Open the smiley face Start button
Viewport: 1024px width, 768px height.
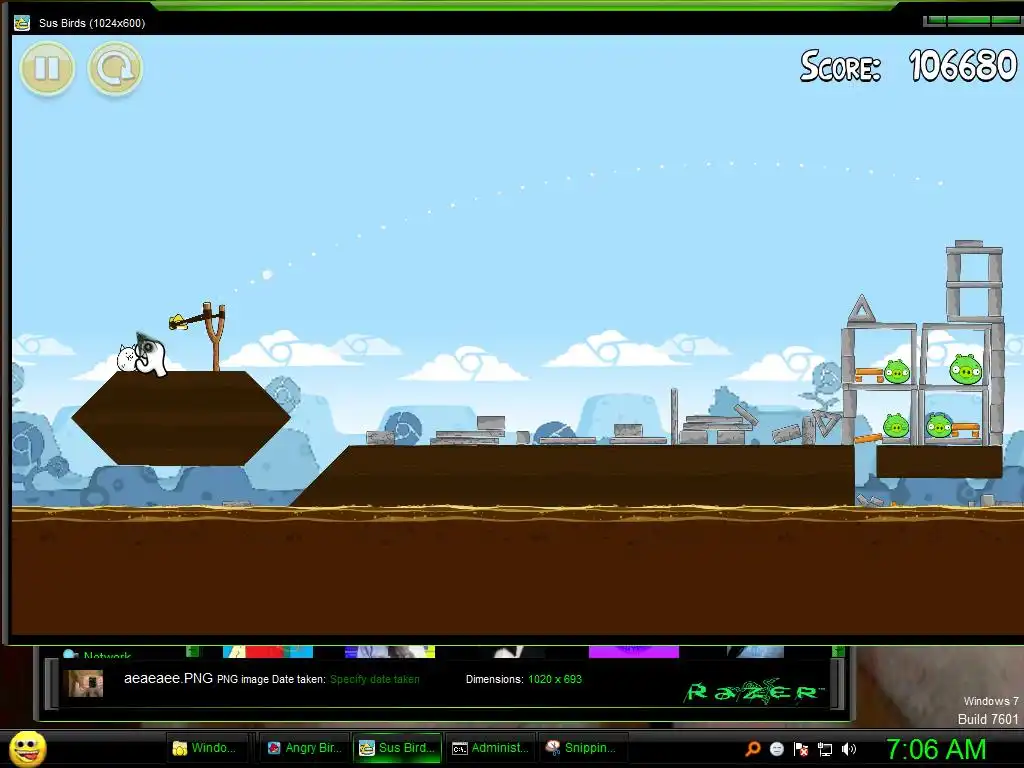click(28, 749)
